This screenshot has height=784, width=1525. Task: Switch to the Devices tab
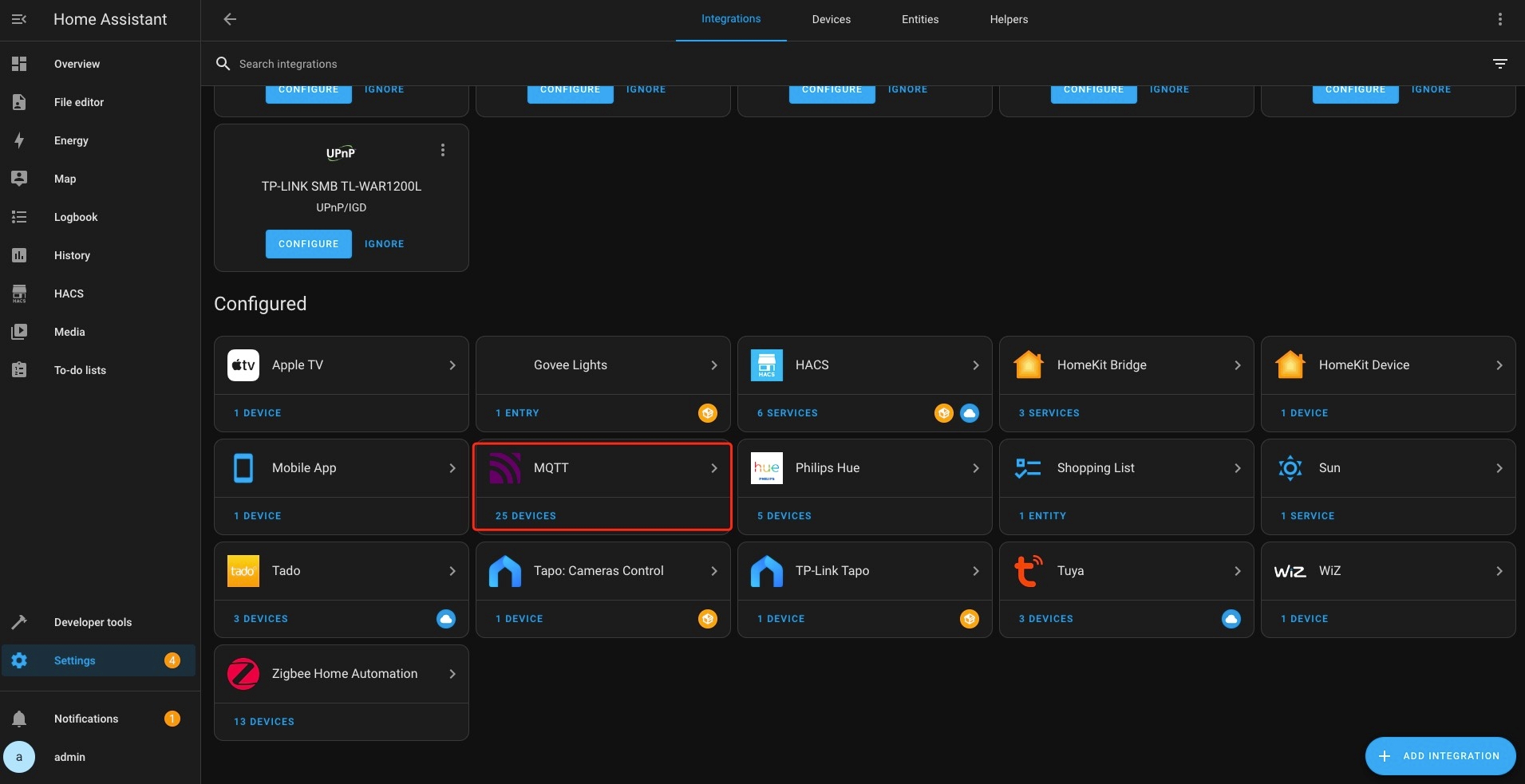831,19
